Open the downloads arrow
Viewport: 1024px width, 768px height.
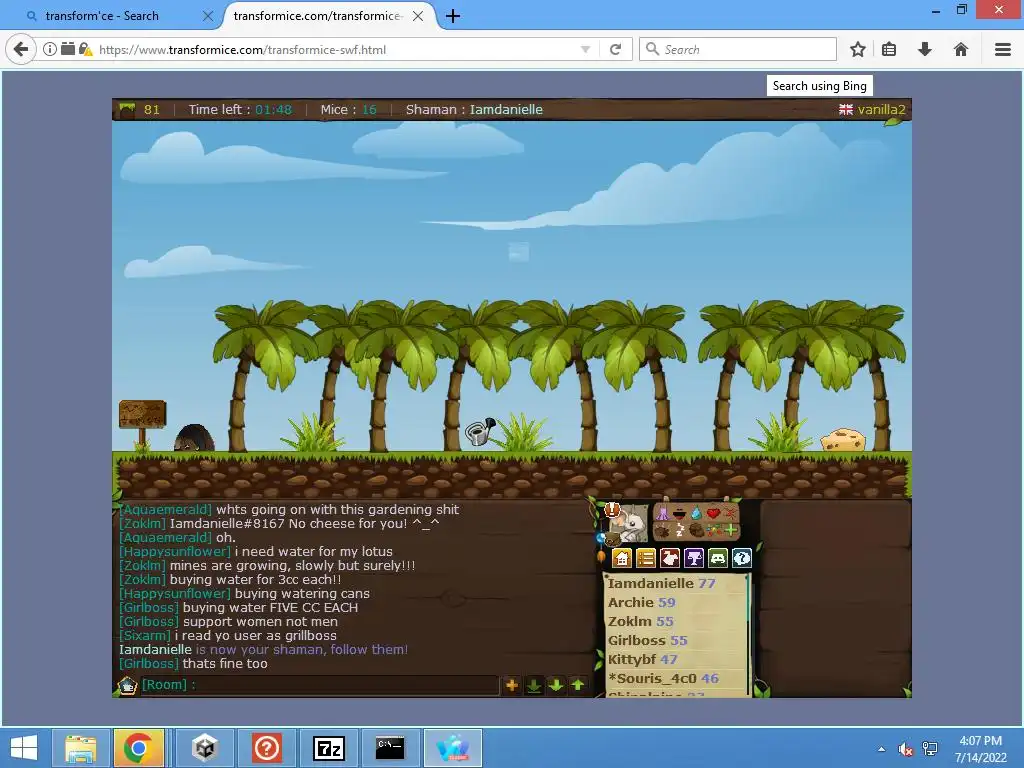[x=925, y=49]
